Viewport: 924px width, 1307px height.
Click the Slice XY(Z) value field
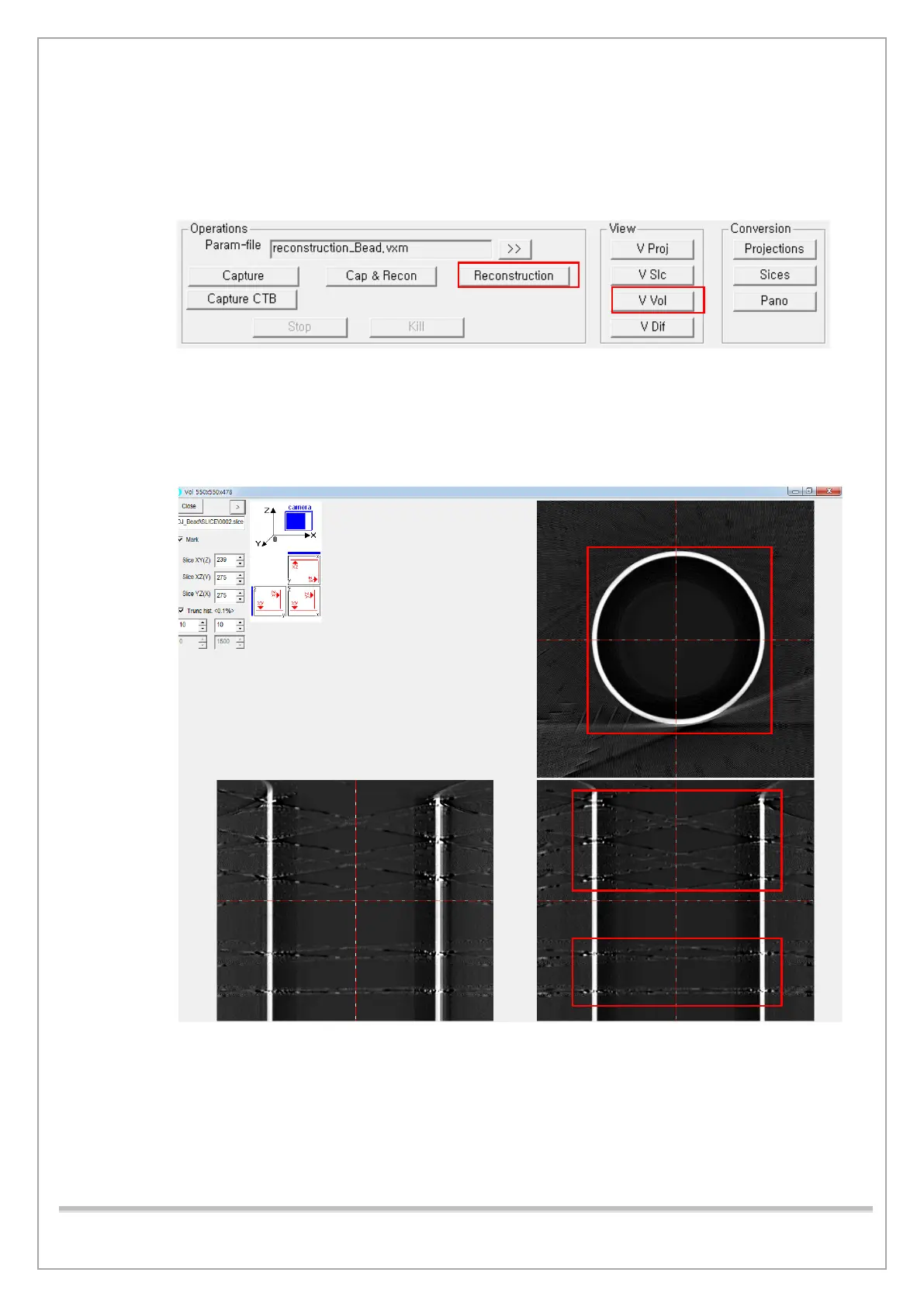[x=225, y=560]
